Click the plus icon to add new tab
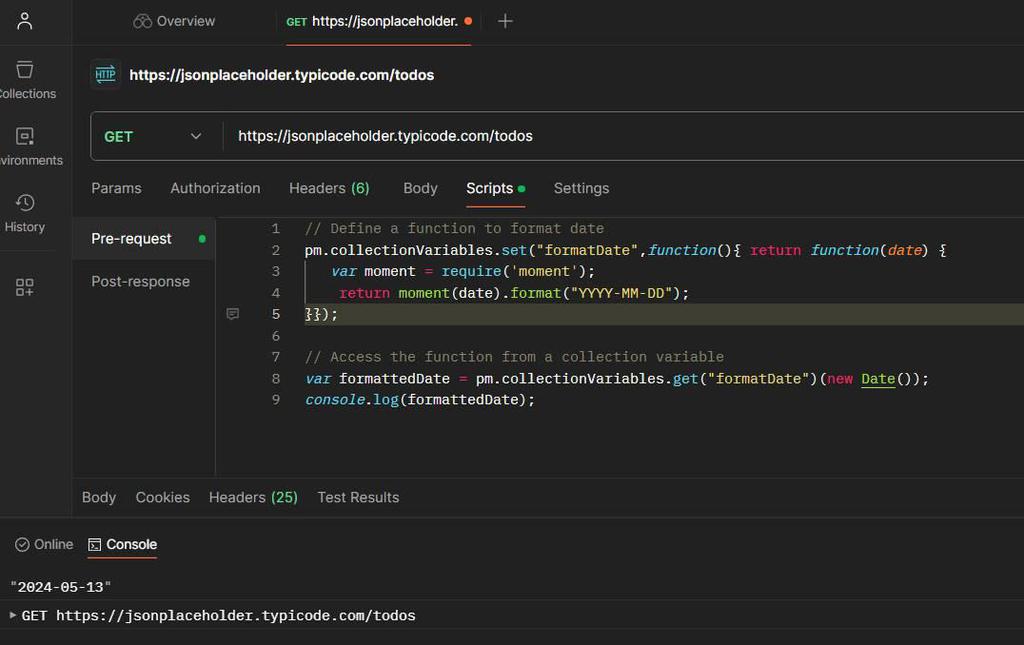 505,21
